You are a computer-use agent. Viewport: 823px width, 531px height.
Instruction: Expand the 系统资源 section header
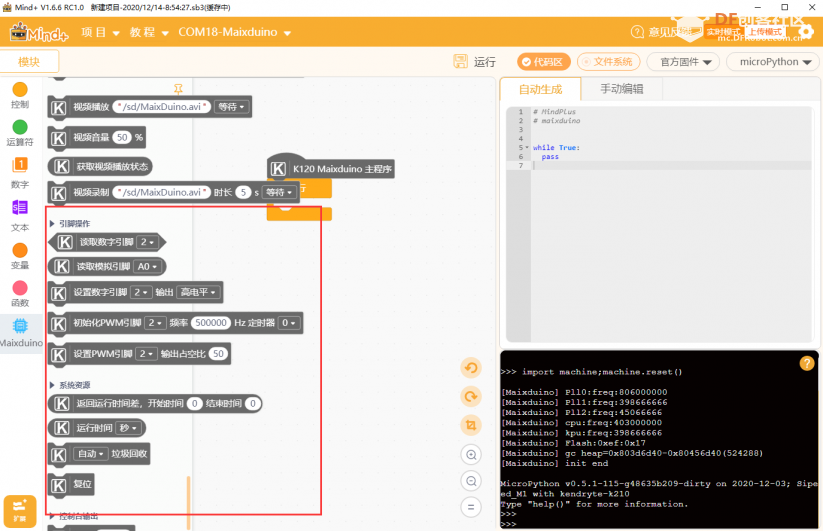point(70,385)
